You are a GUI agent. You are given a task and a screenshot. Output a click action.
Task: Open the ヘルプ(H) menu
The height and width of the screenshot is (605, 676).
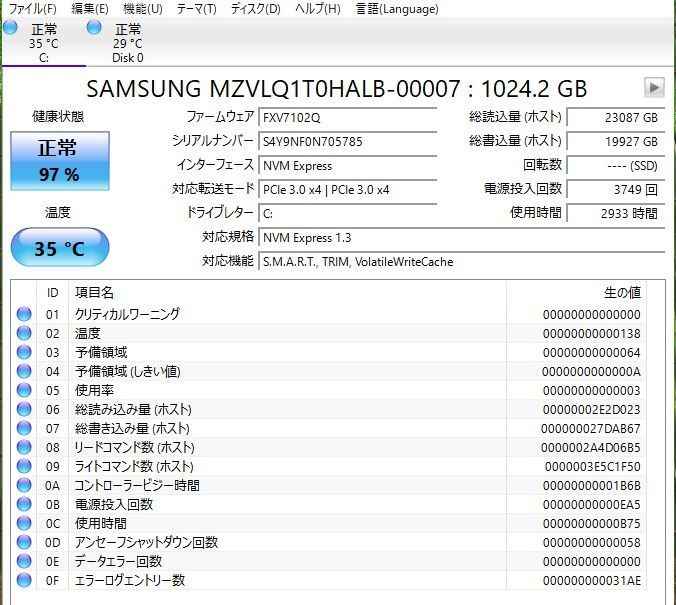tap(318, 9)
